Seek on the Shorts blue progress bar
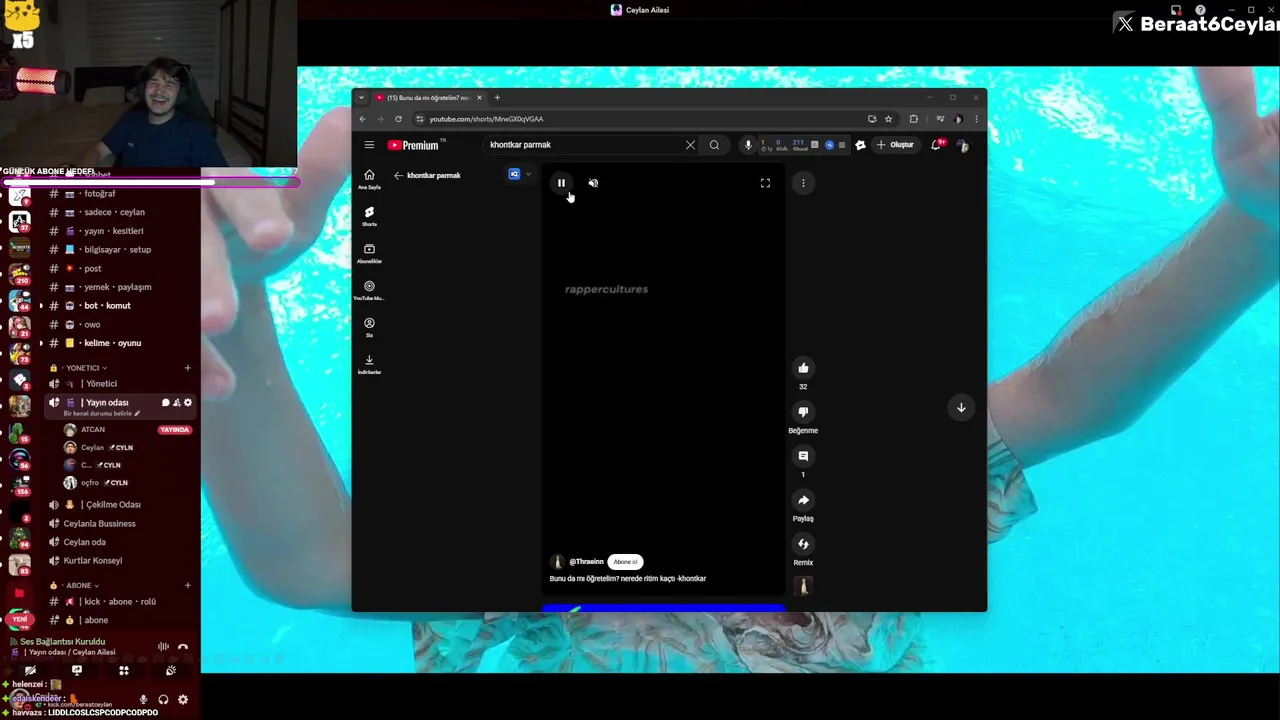 663,606
